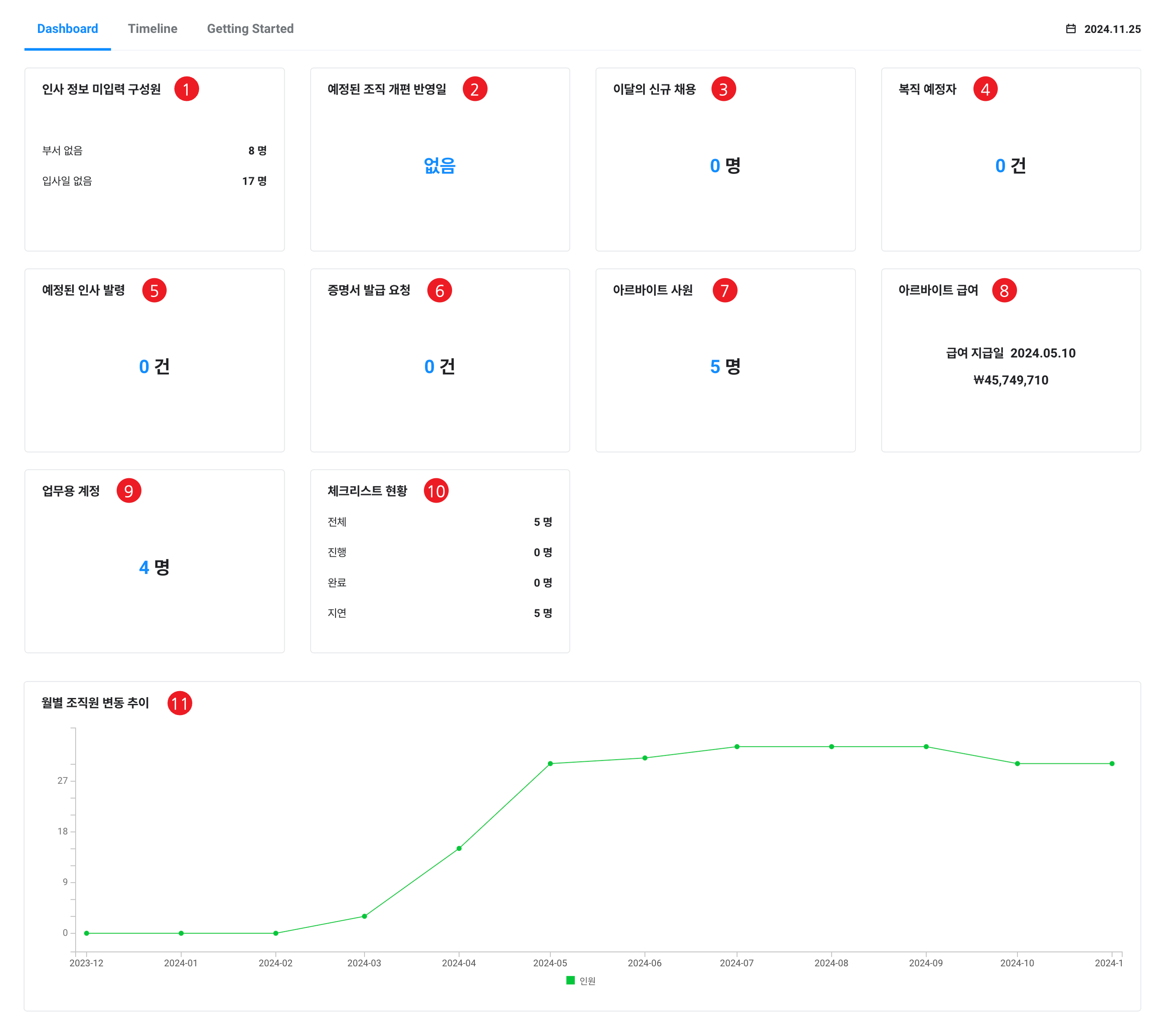Viewport: 1167px width, 1036px height.
Task: Click the 2024-07 data point on chart
Action: click(737, 747)
